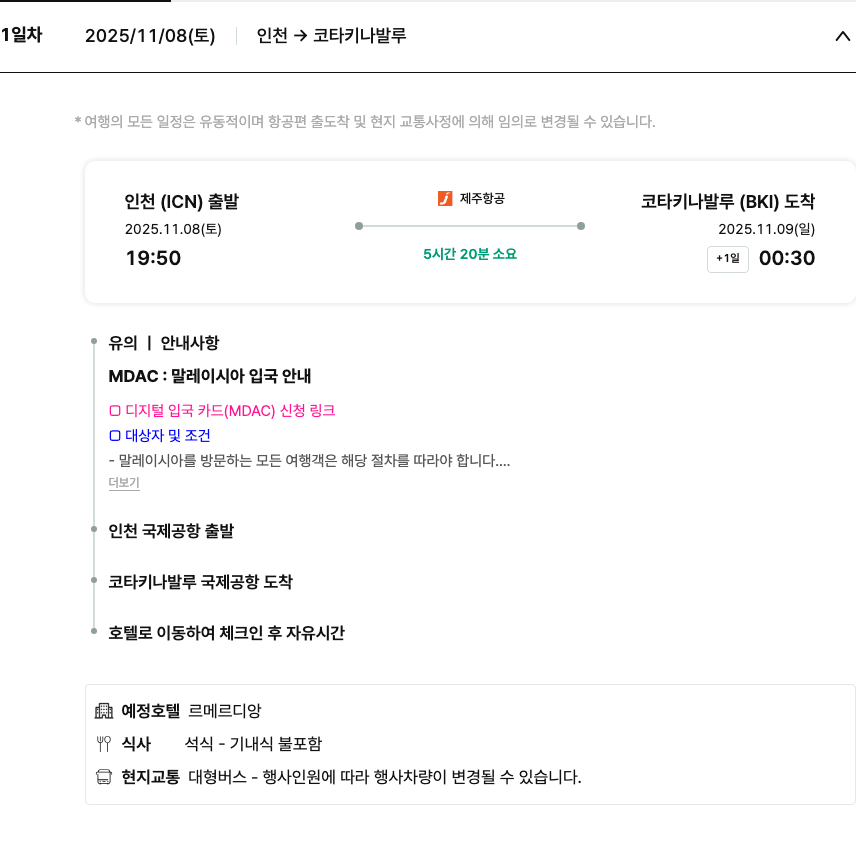Click the 5시간 20분 소요 duration text
This screenshot has height=845, width=856.
click(470, 254)
